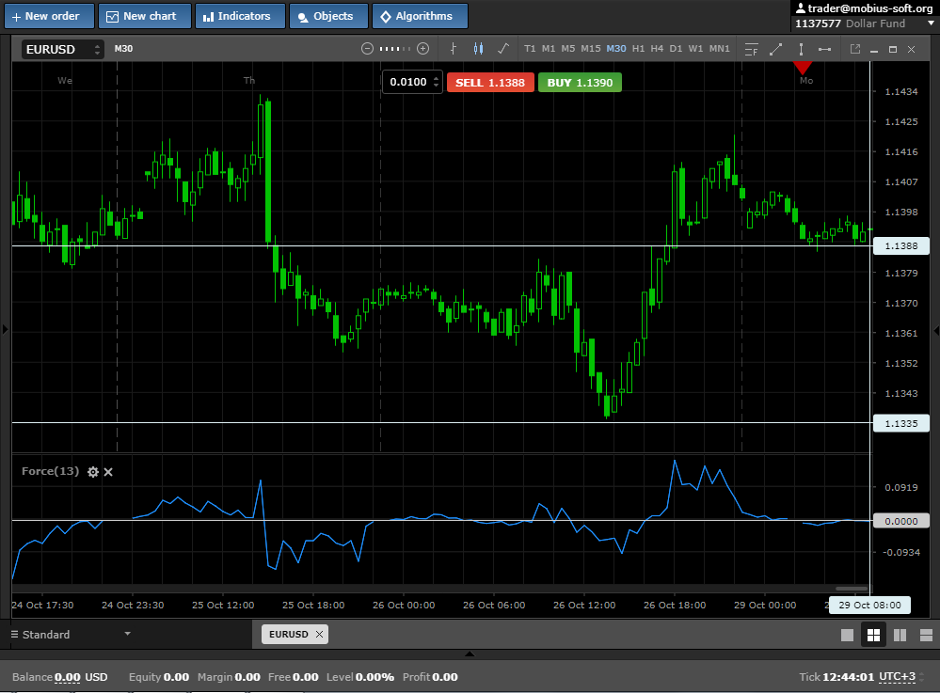Switch to candlestick chart type
Image resolution: width=940 pixels, height=693 pixels.
[x=478, y=49]
